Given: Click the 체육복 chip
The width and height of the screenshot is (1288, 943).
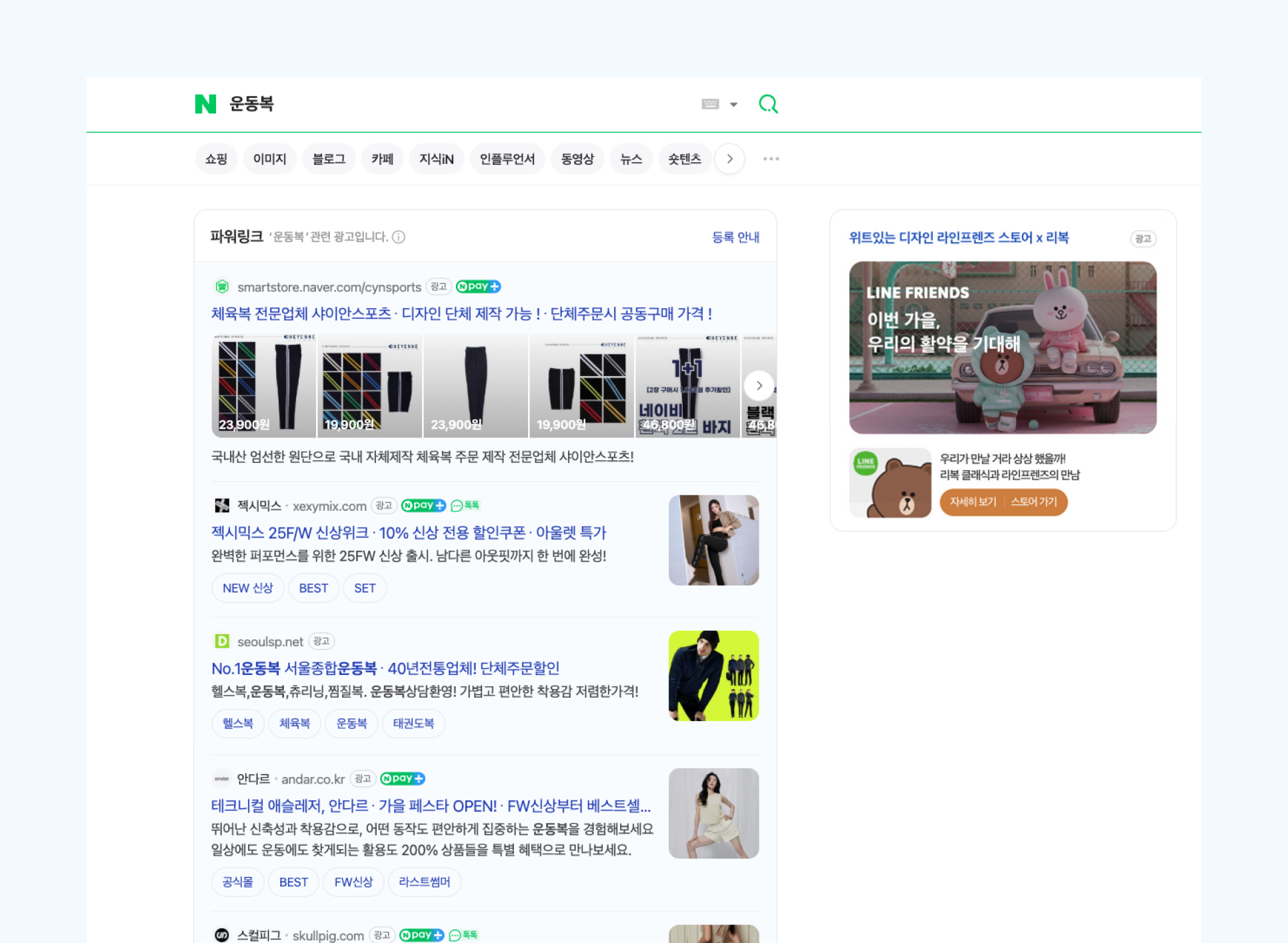Looking at the screenshot, I should click(295, 724).
